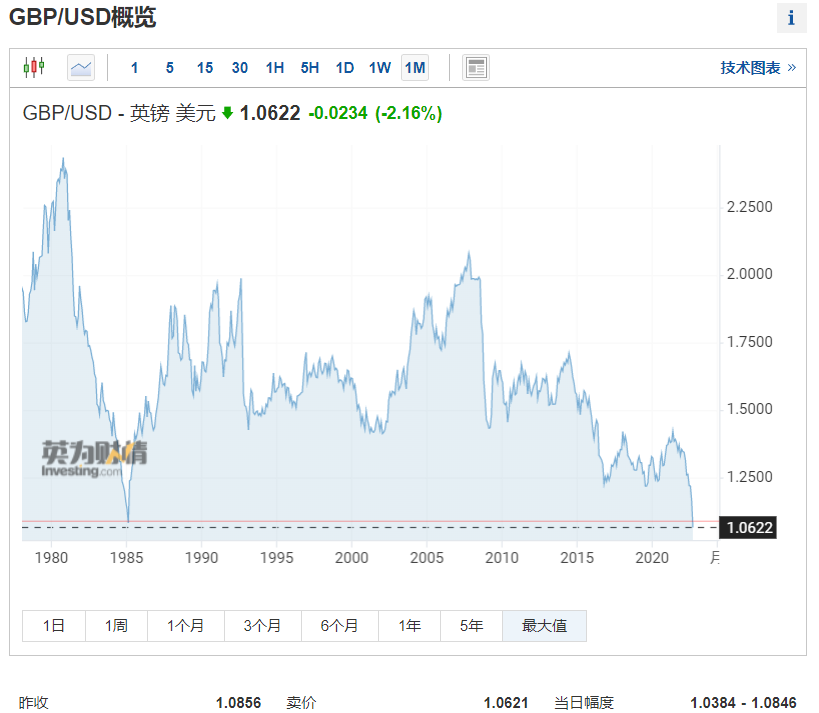Image resolution: width=819 pixels, height=713 pixels.
Task: Click the info icon beside GBP/USD概览
Action: tap(791, 18)
